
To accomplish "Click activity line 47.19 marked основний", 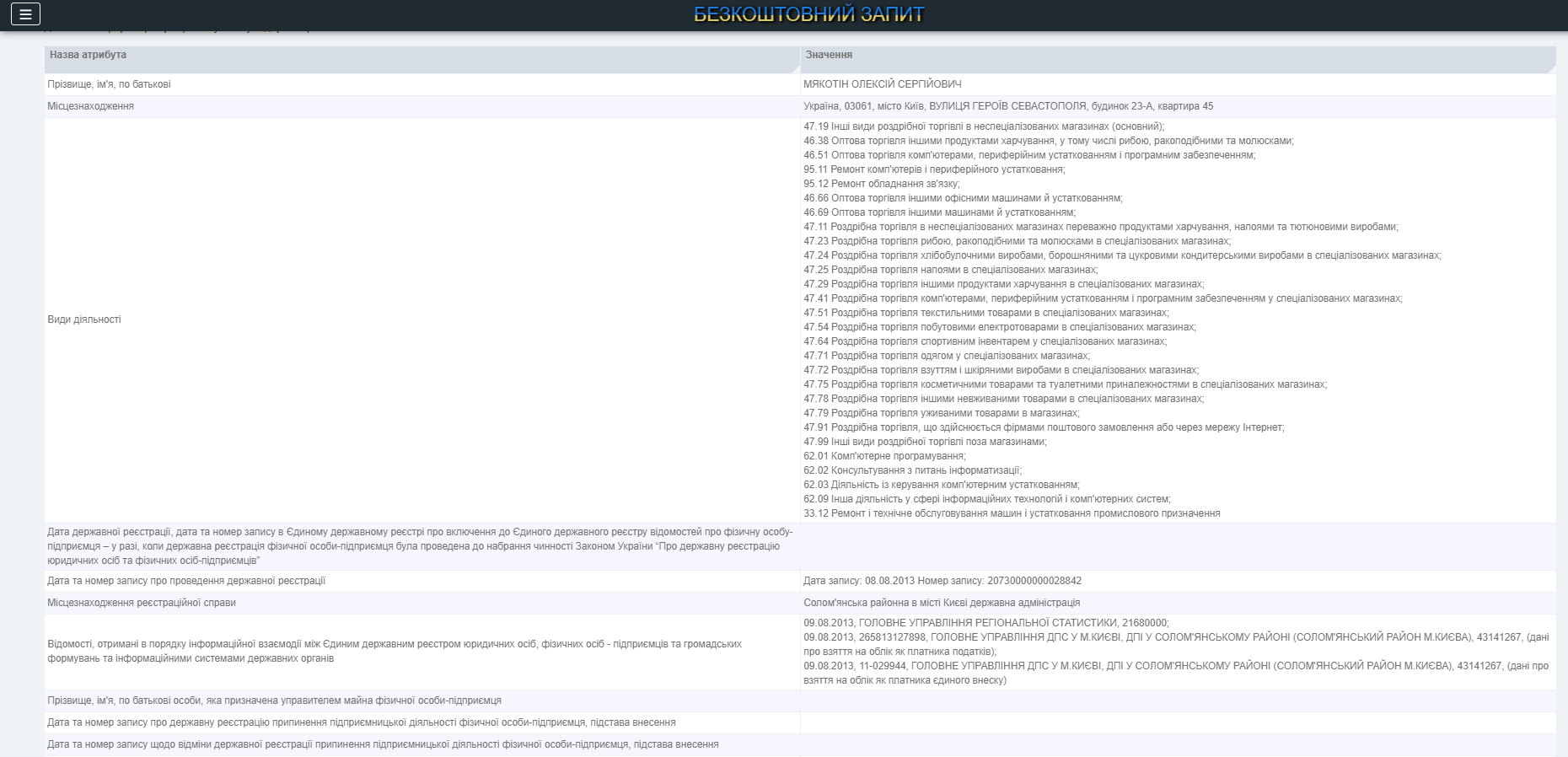I will [x=983, y=126].
